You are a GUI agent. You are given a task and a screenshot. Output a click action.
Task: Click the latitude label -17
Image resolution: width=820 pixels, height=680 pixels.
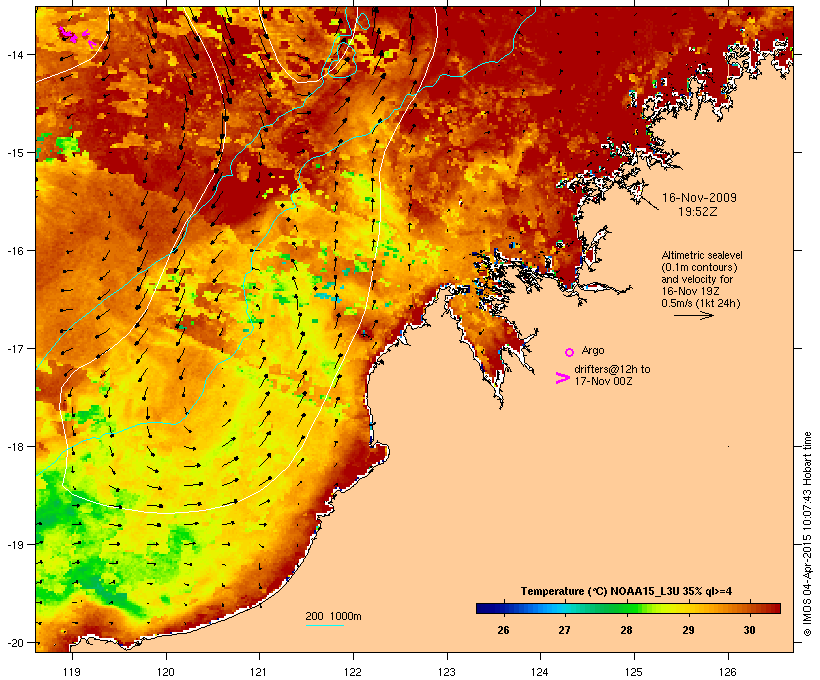14,348
